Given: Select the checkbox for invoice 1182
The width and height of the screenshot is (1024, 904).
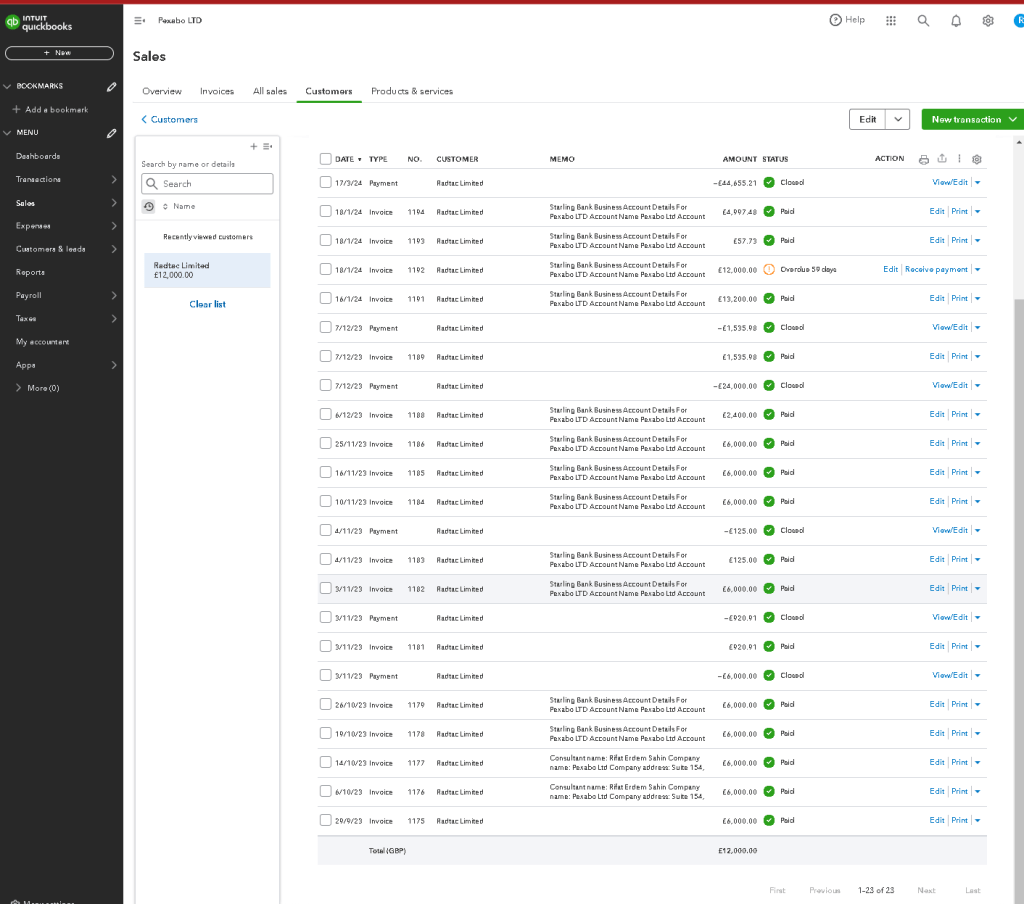Looking at the screenshot, I should [x=325, y=588].
